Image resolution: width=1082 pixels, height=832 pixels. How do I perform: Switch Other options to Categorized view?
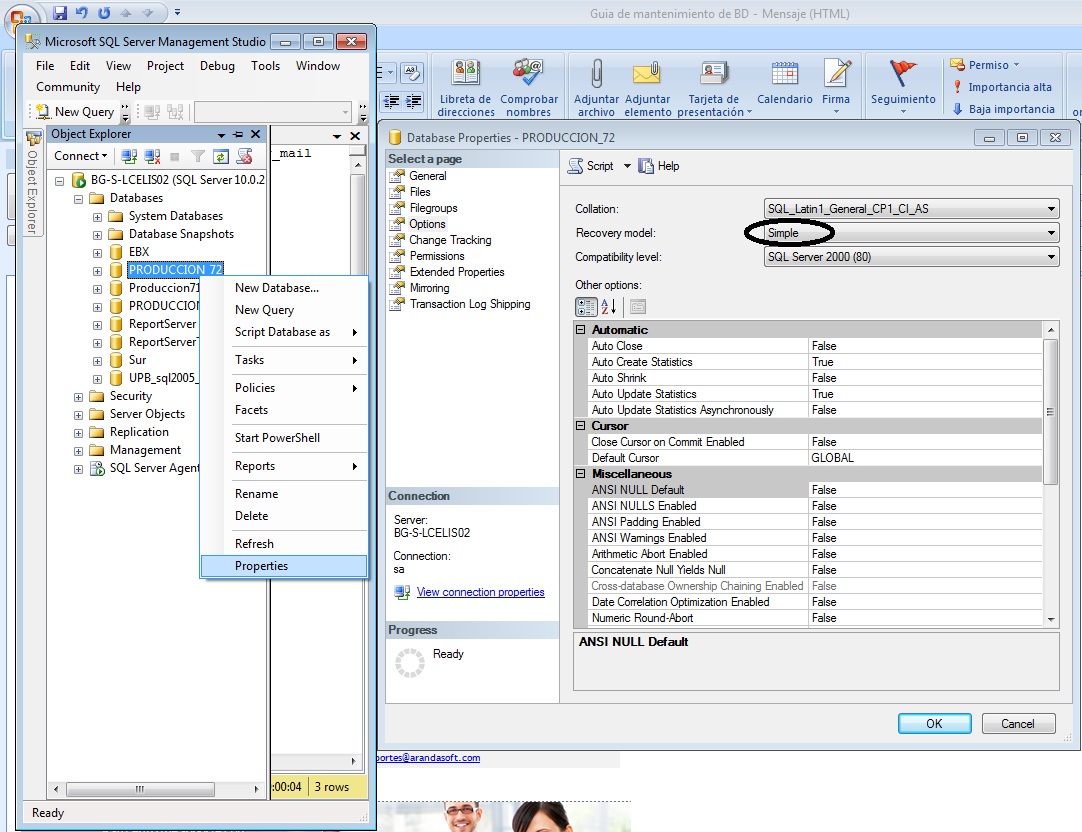587,306
